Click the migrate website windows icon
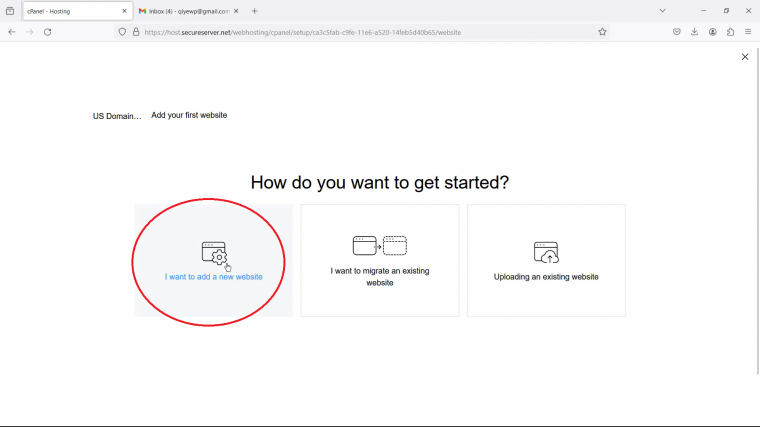The height and width of the screenshot is (427, 760). click(x=380, y=246)
